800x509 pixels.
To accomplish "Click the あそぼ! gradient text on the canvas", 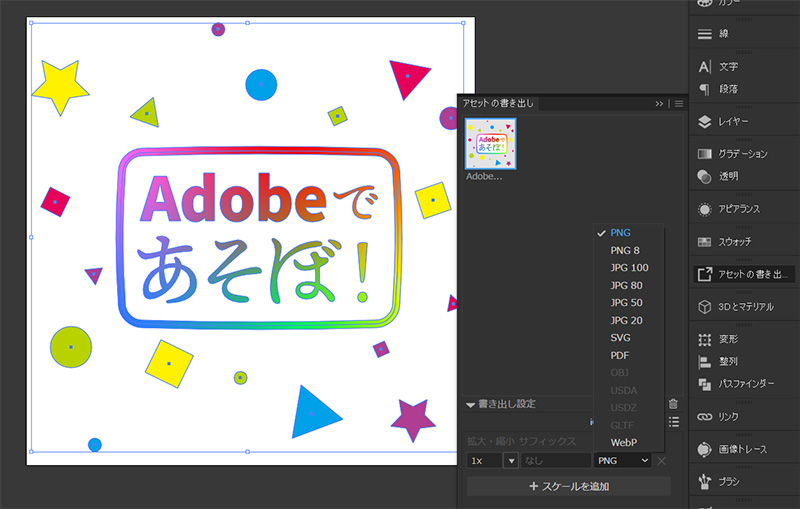I will pos(254,270).
